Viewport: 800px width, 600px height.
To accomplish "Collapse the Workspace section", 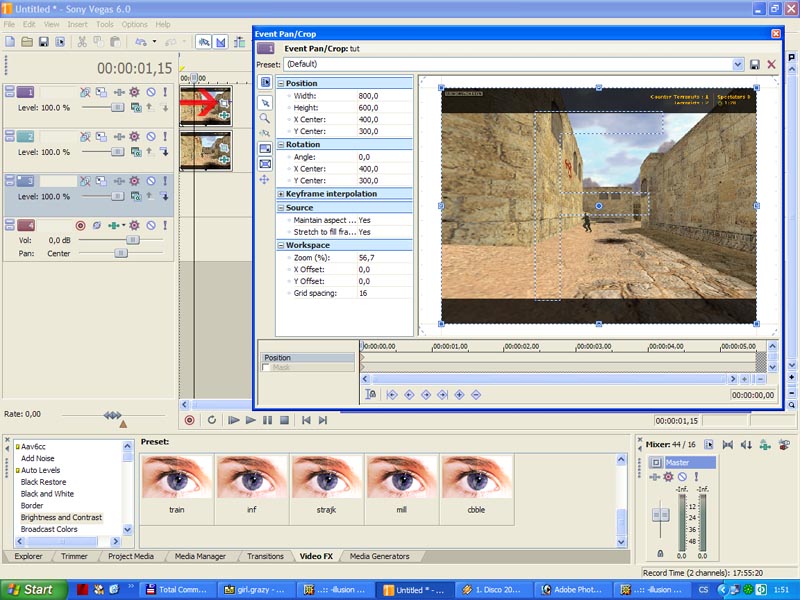I will (x=281, y=245).
